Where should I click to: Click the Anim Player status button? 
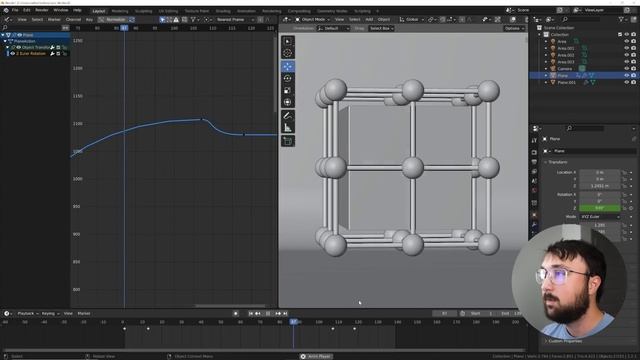tap(316, 356)
